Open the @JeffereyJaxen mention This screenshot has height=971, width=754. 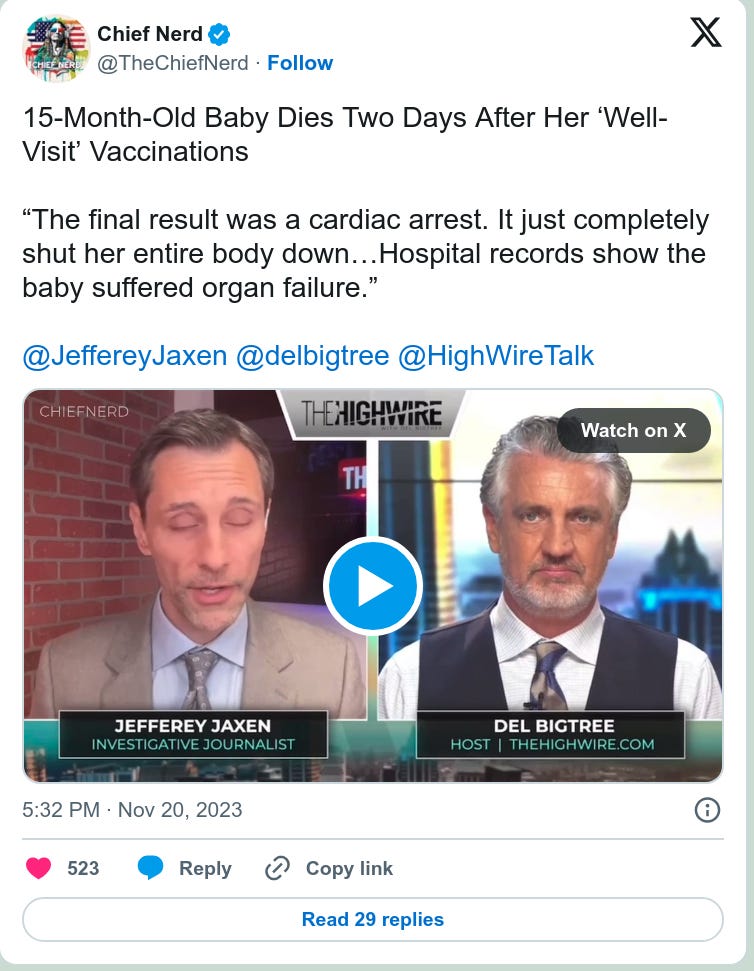click(x=125, y=356)
